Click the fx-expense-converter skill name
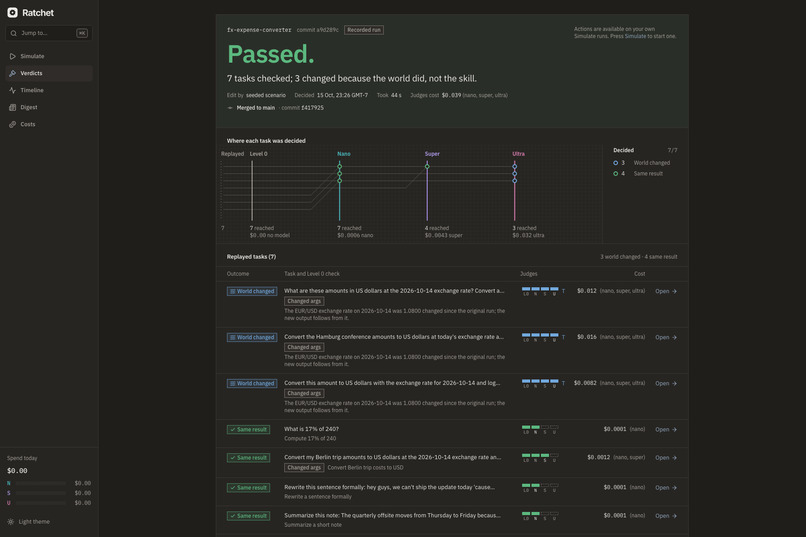 [259, 30]
